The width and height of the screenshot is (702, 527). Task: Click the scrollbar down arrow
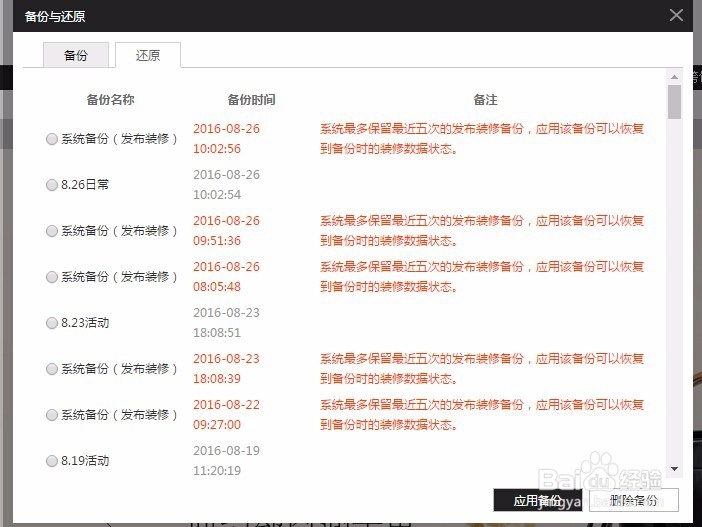click(x=674, y=469)
